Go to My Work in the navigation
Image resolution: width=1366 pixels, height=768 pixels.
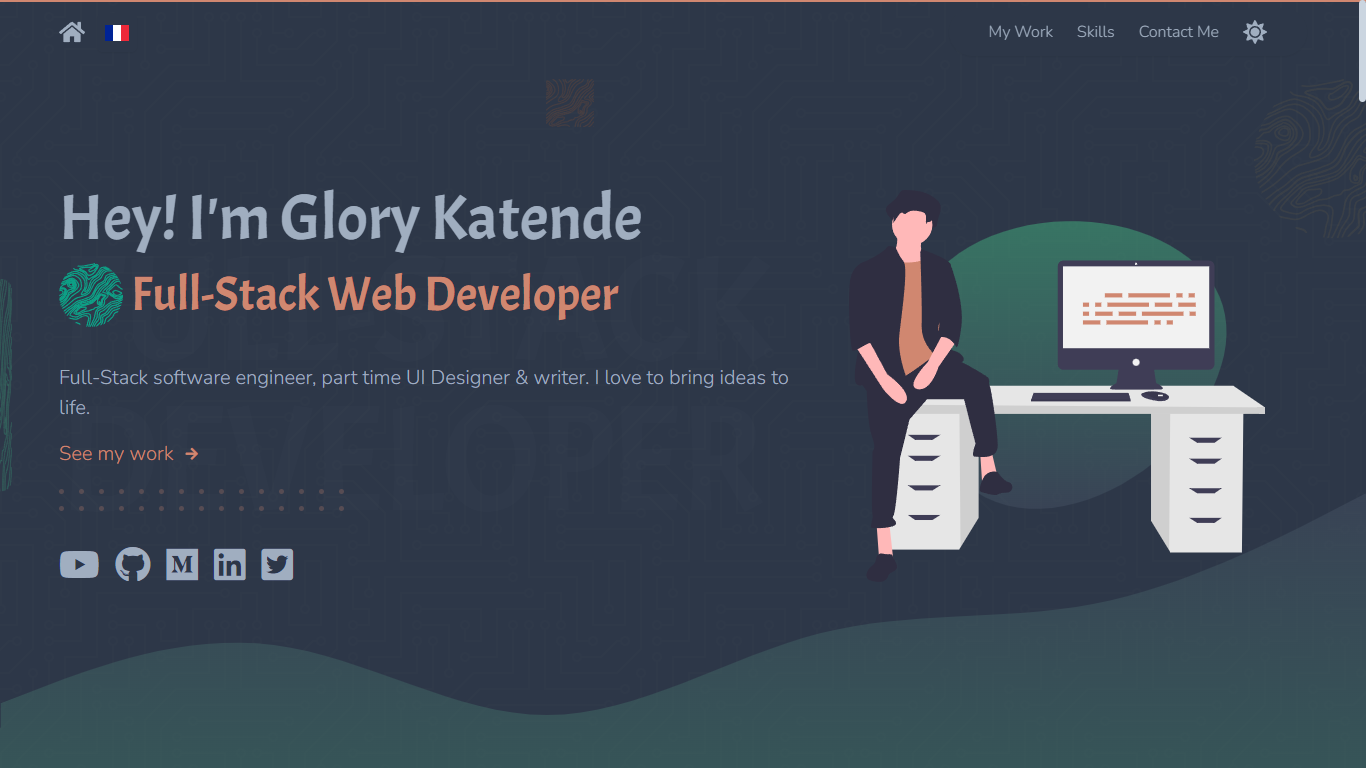(x=1020, y=32)
